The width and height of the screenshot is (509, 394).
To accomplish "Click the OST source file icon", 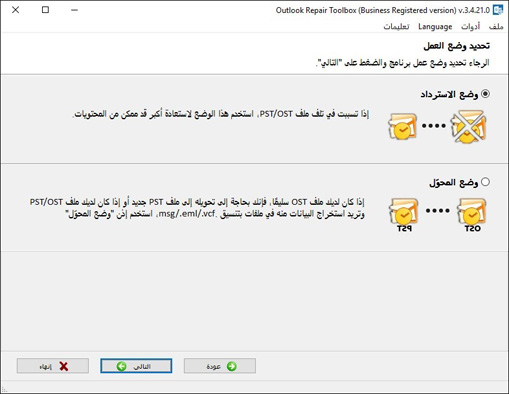I will pyautogui.click(x=472, y=215).
